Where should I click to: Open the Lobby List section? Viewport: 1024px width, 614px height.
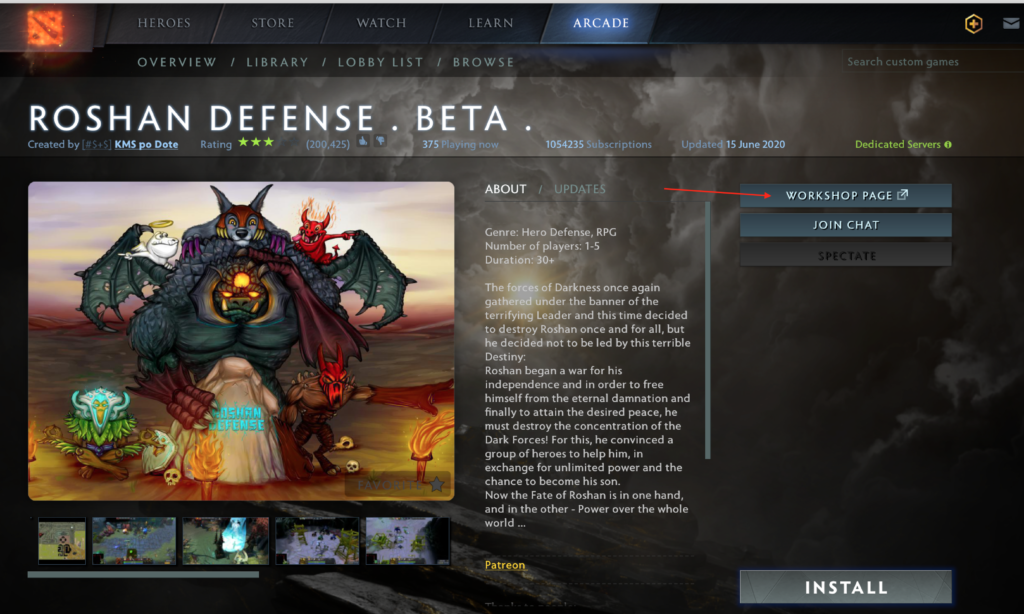tap(381, 62)
